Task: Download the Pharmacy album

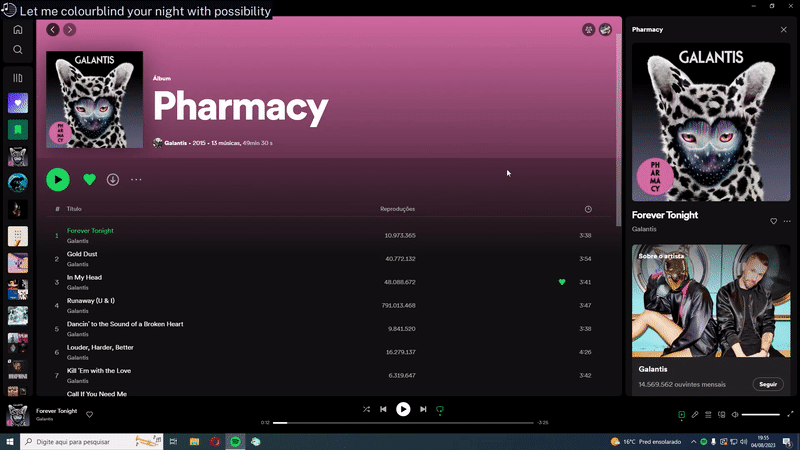Action: (x=113, y=180)
